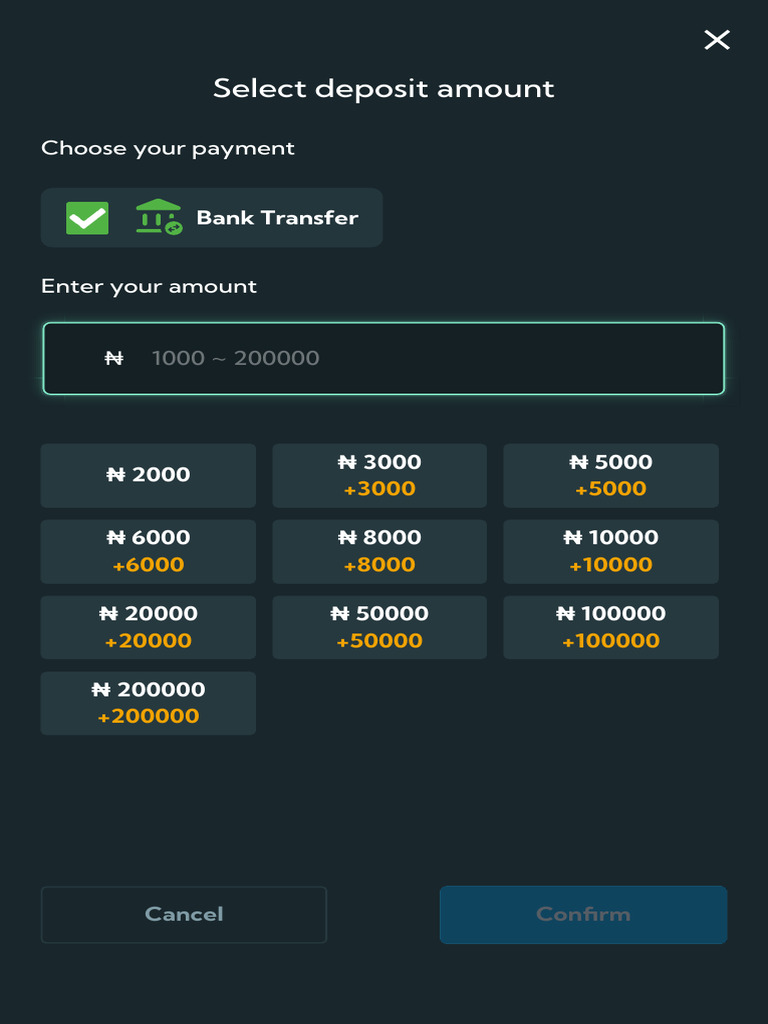Click the bank building icon
Image resolution: width=768 pixels, height=1024 pixels.
tap(158, 218)
